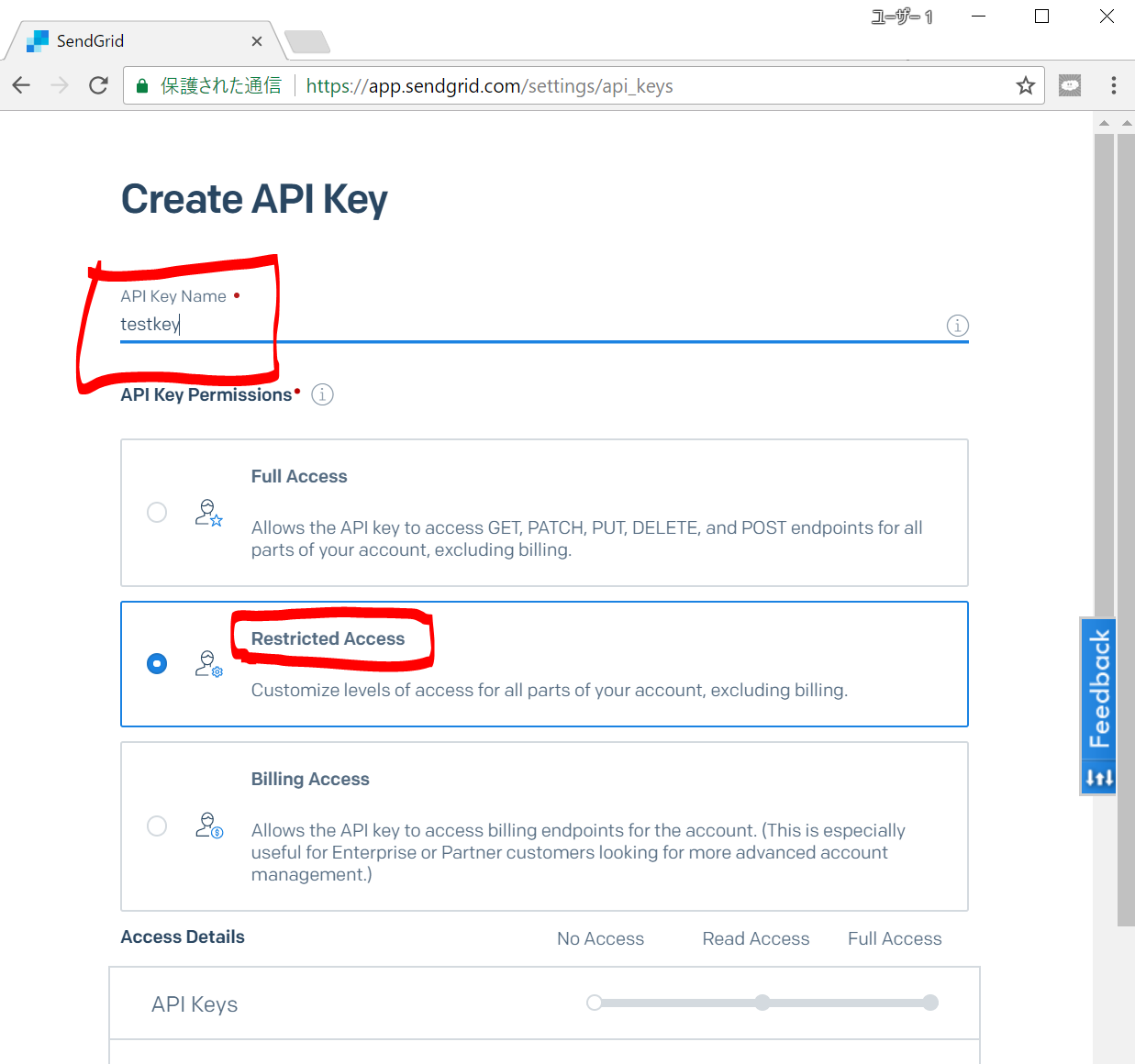Screen dimensions: 1135x1064
Task: Open the info tooltip next to API Key Name
Action: tap(957, 325)
